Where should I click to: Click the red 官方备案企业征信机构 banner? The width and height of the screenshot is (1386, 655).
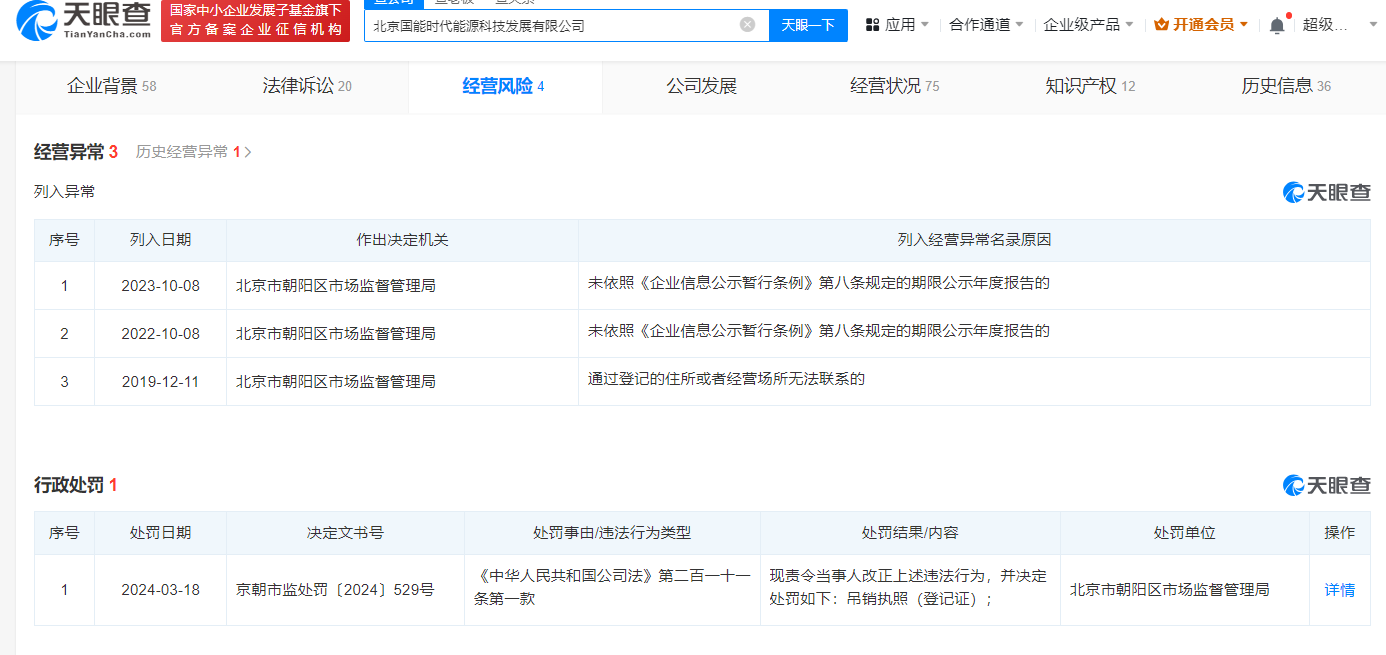pos(255,21)
